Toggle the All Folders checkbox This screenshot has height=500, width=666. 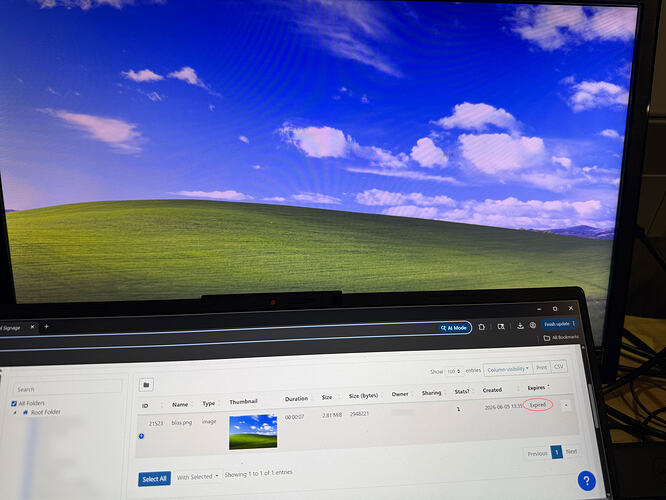point(14,403)
